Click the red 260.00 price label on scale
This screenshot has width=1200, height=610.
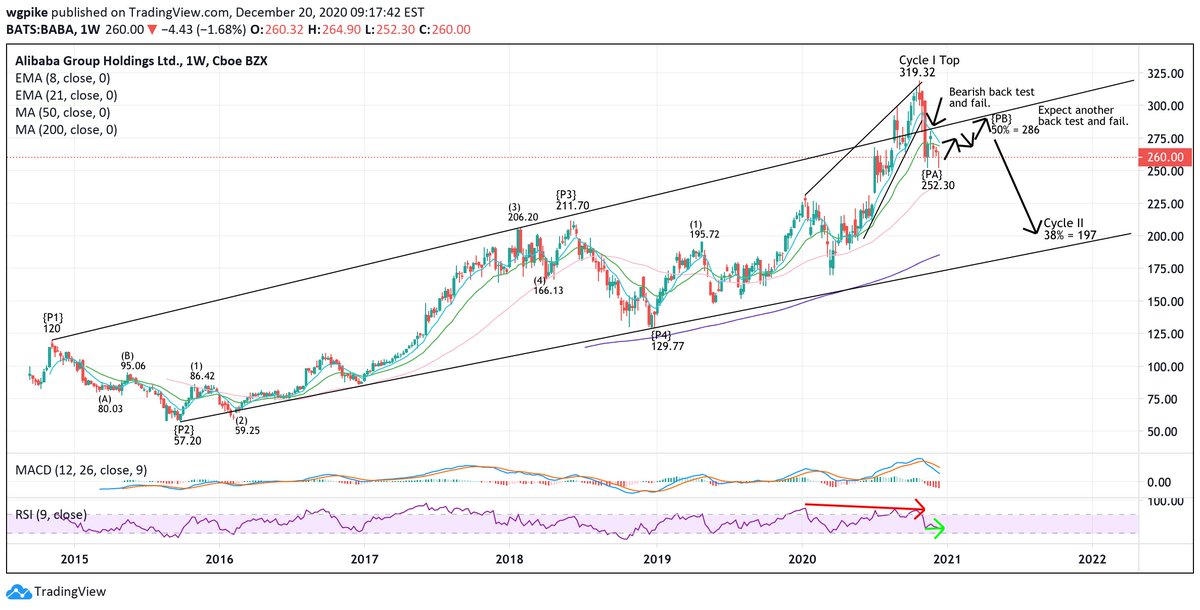point(1166,157)
